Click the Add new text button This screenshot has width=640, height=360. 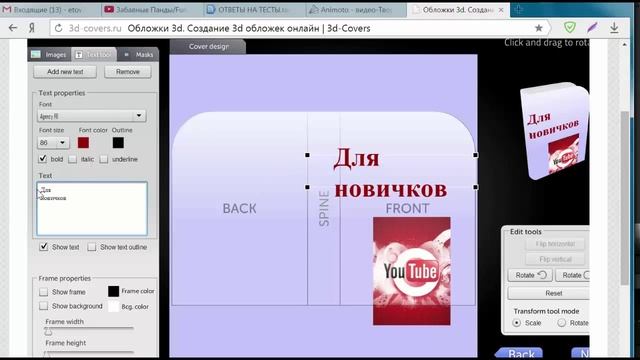coord(65,72)
